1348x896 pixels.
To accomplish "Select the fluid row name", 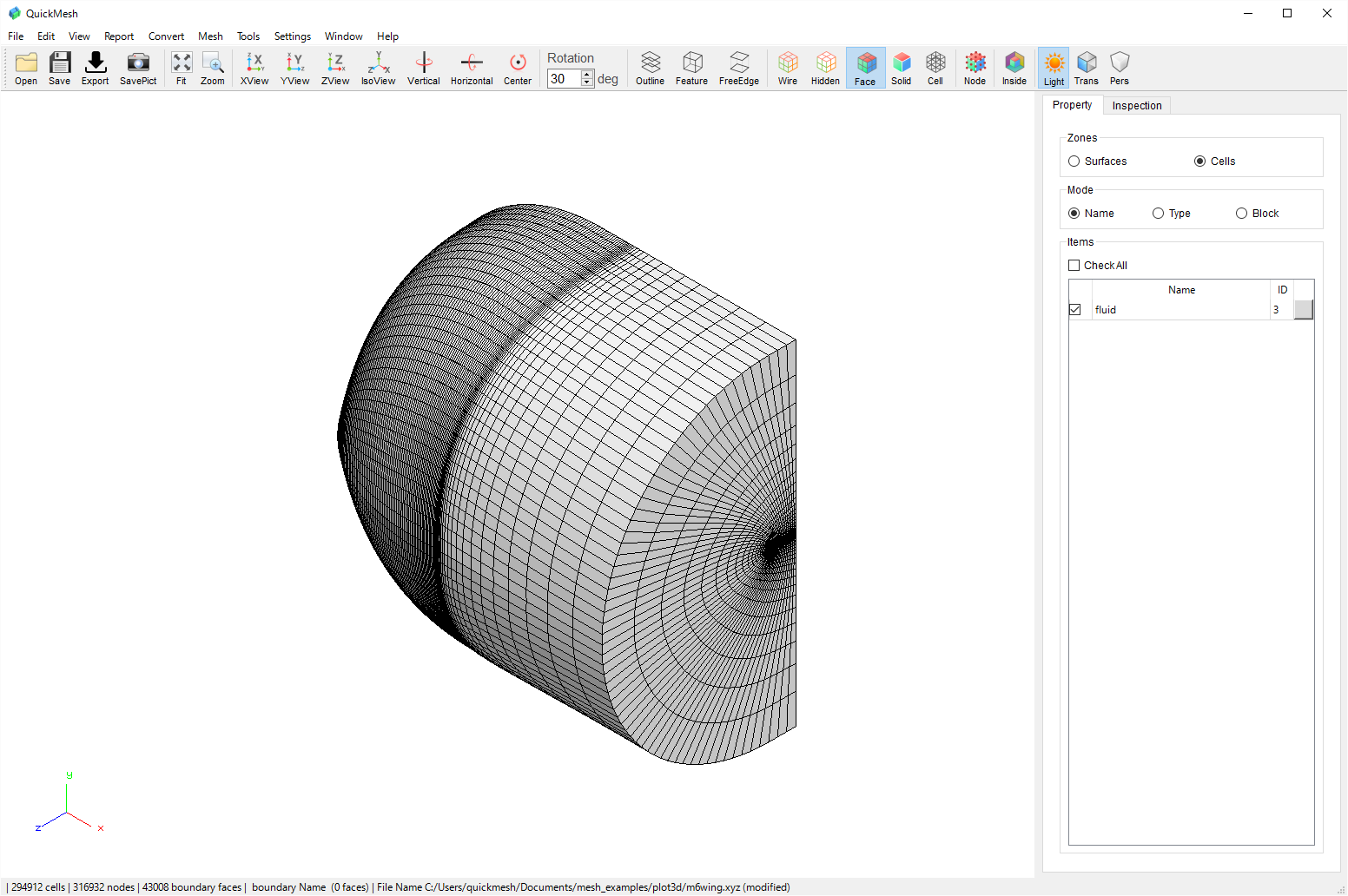I will click(x=1106, y=310).
